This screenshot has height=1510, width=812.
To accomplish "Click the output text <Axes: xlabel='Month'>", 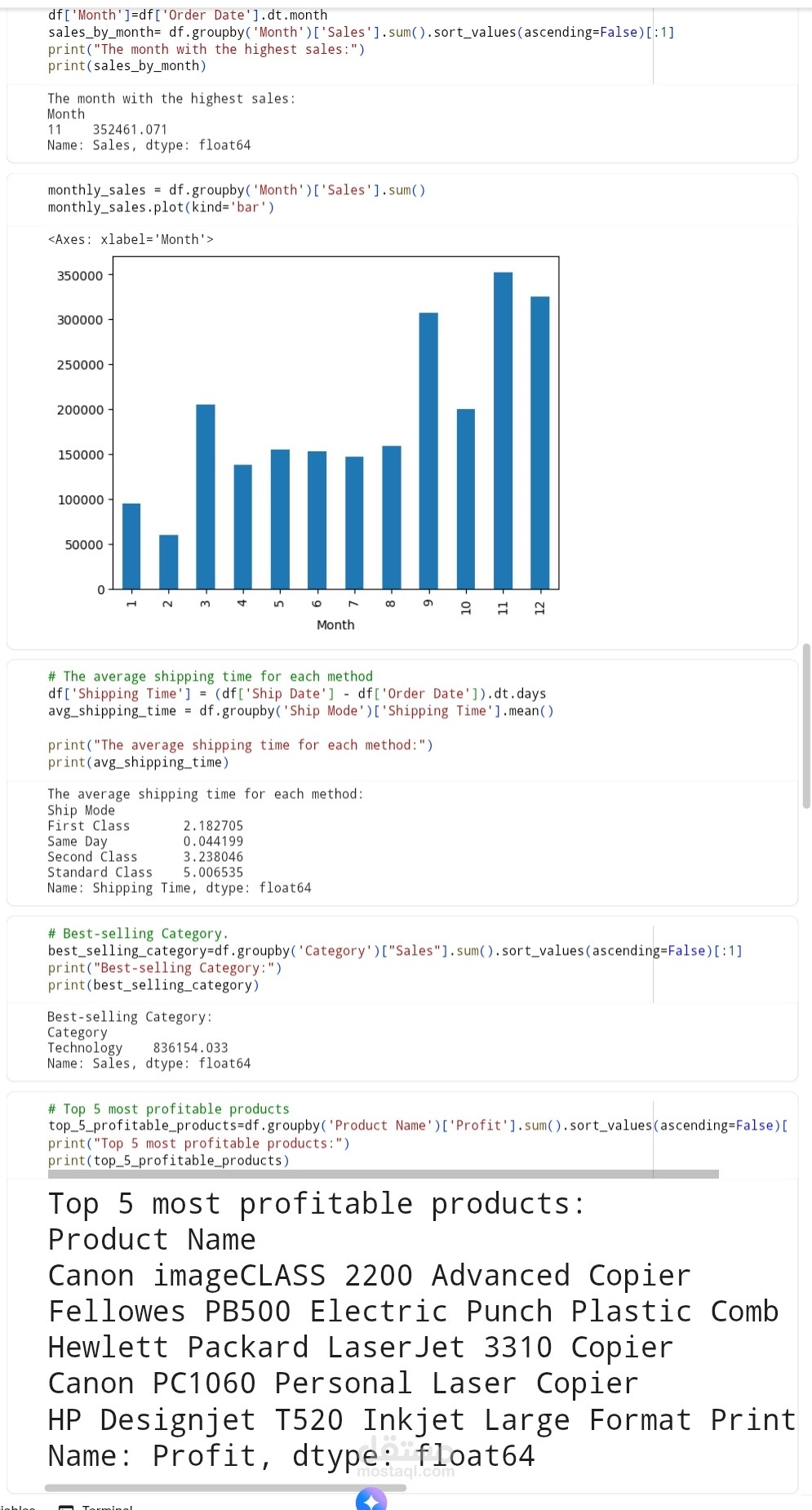I will [x=131, y=239].
